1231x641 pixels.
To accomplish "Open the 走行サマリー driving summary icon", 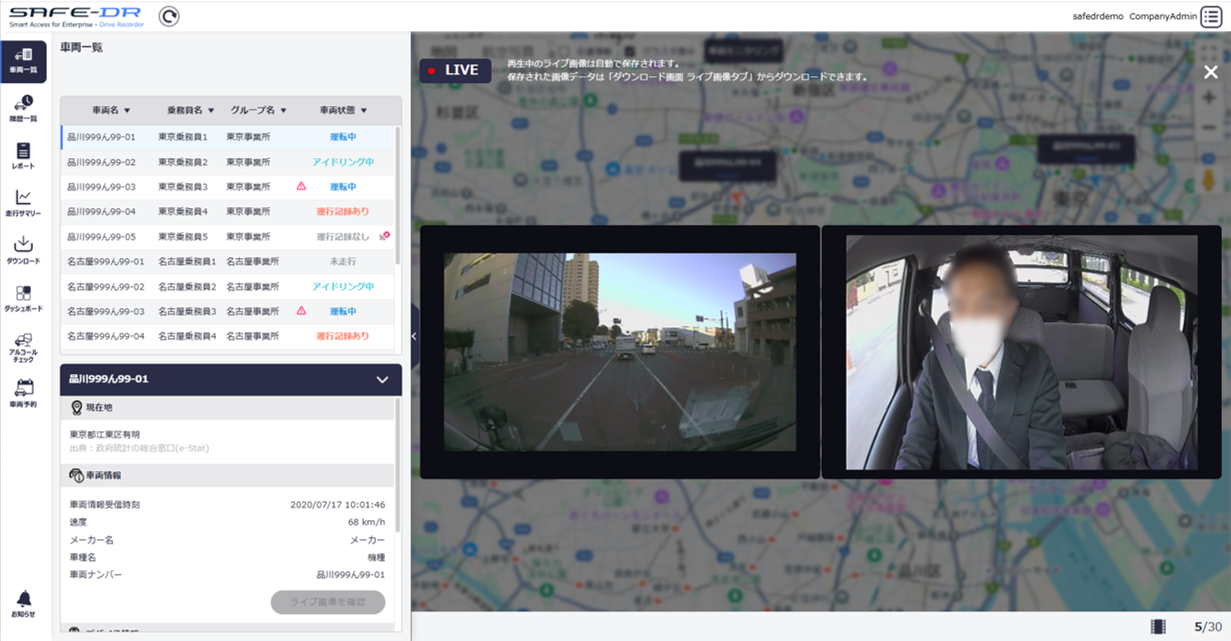I will pyautogui.click(x=25, y=202).
